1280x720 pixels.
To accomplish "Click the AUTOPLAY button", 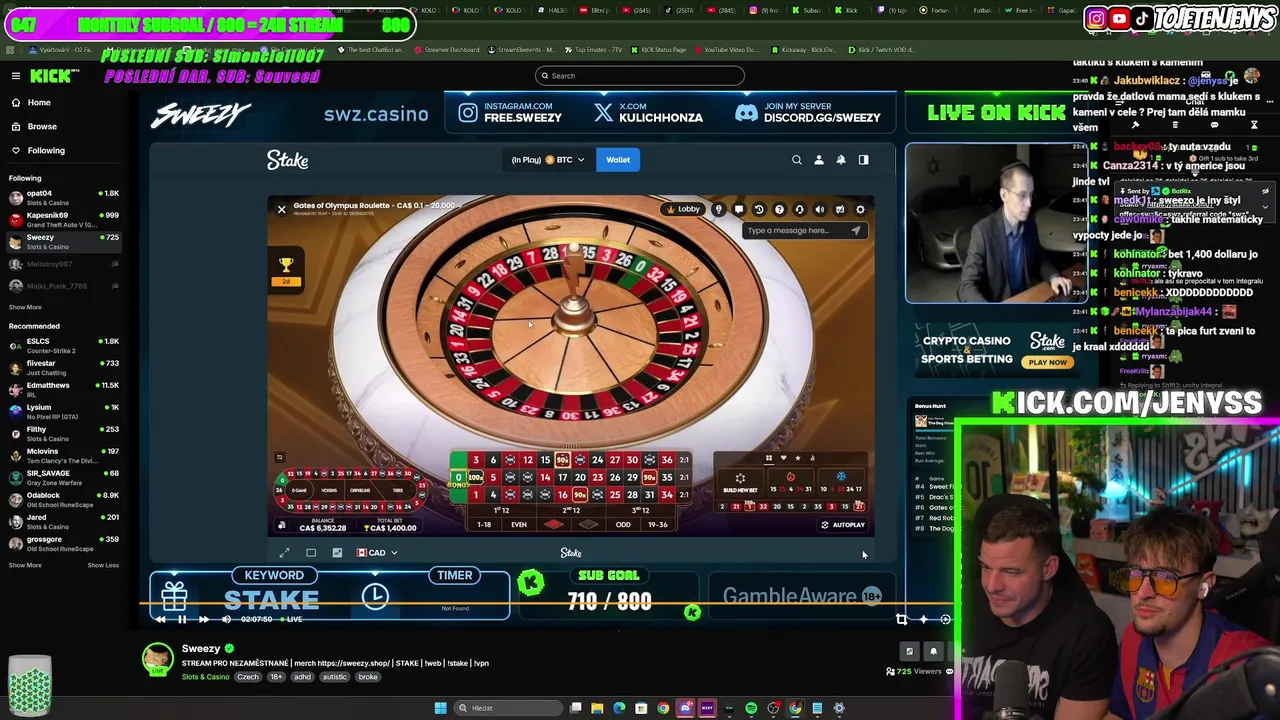I will (x=843, y=525).
